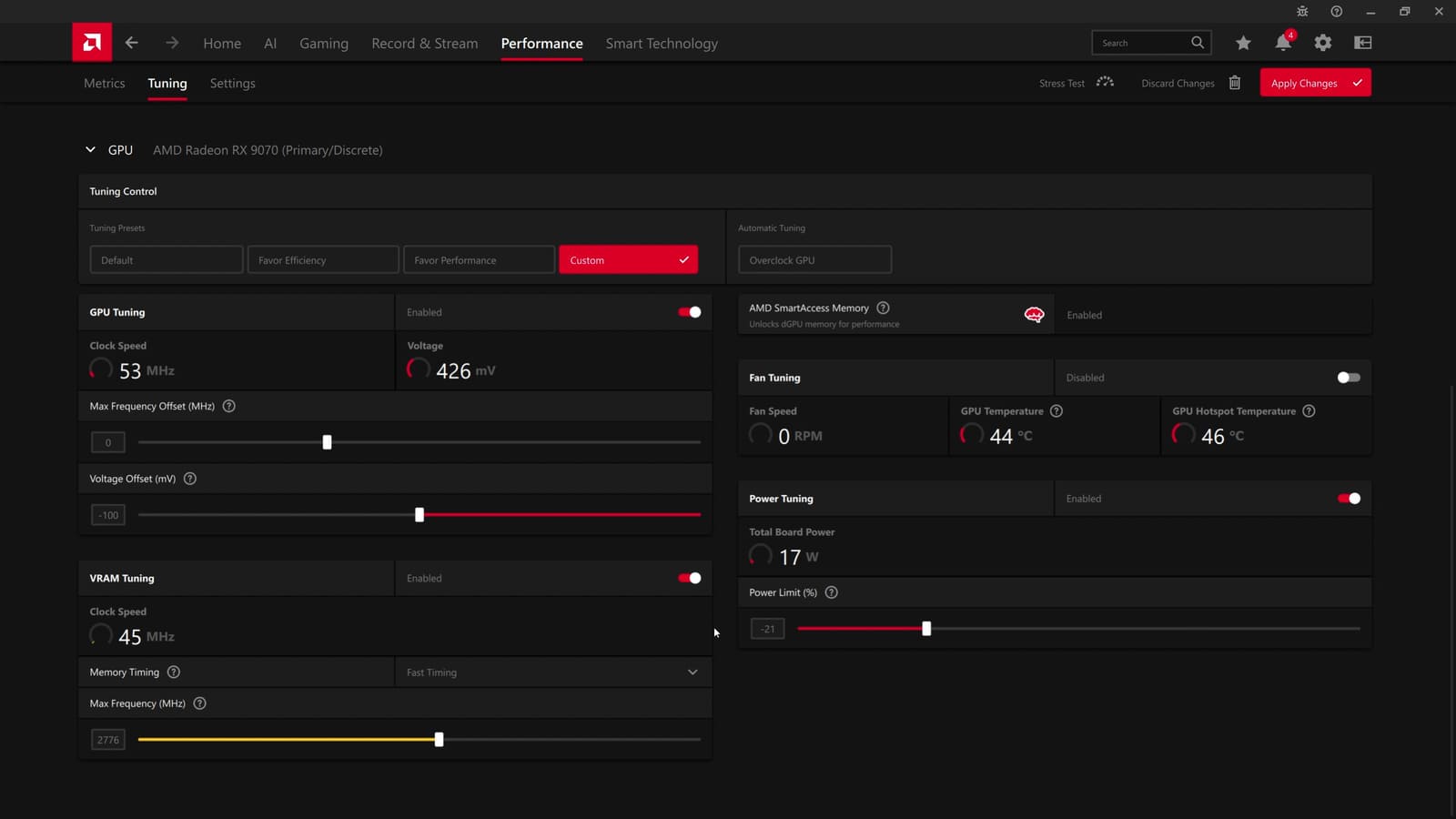Image resolution: width=1456 pixels, height=819 pixels.
Task: Show help for Memory Timing
Action: point(174,672)
